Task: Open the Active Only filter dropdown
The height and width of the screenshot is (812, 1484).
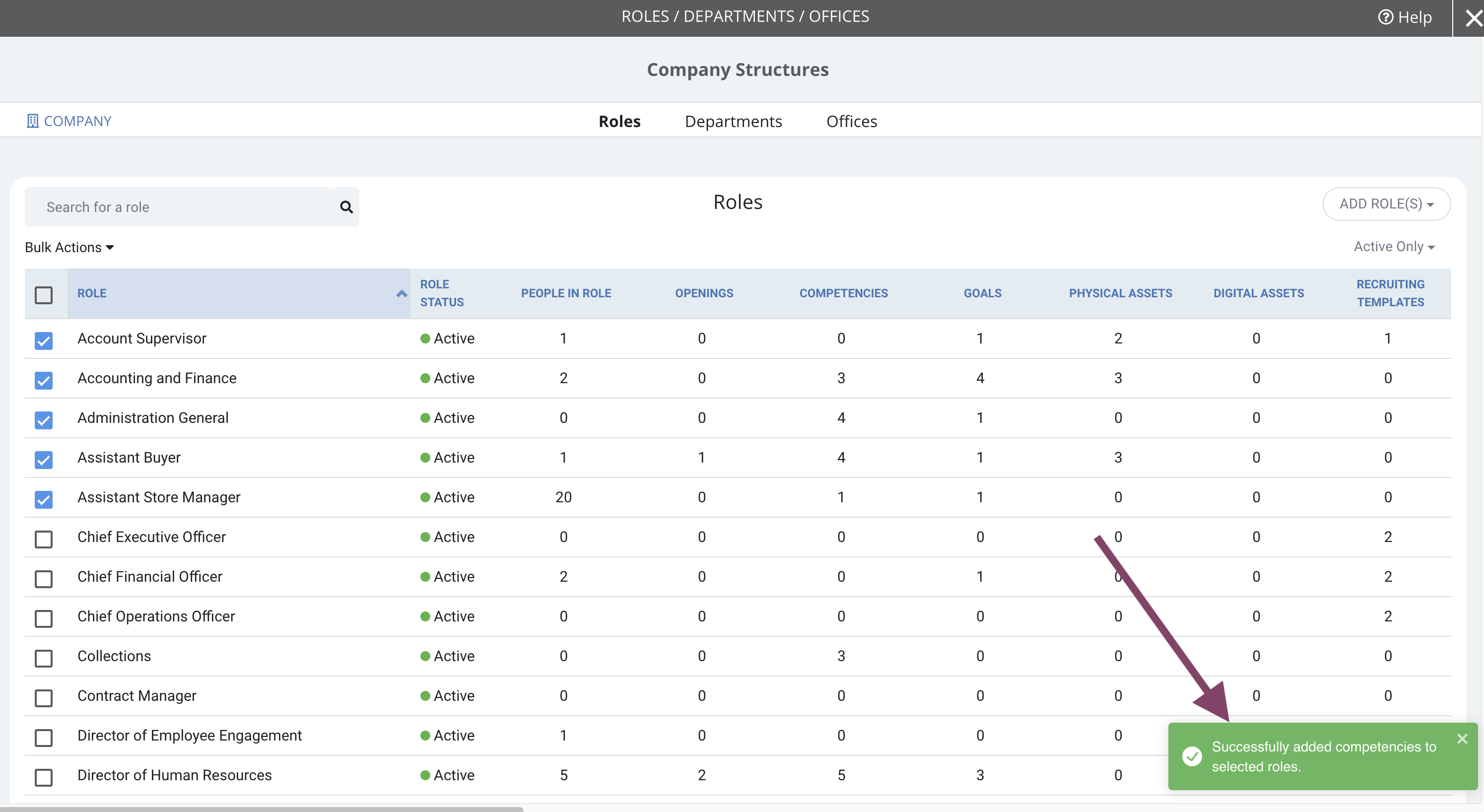Action: pyautogui.click(x=1394, y=247)
